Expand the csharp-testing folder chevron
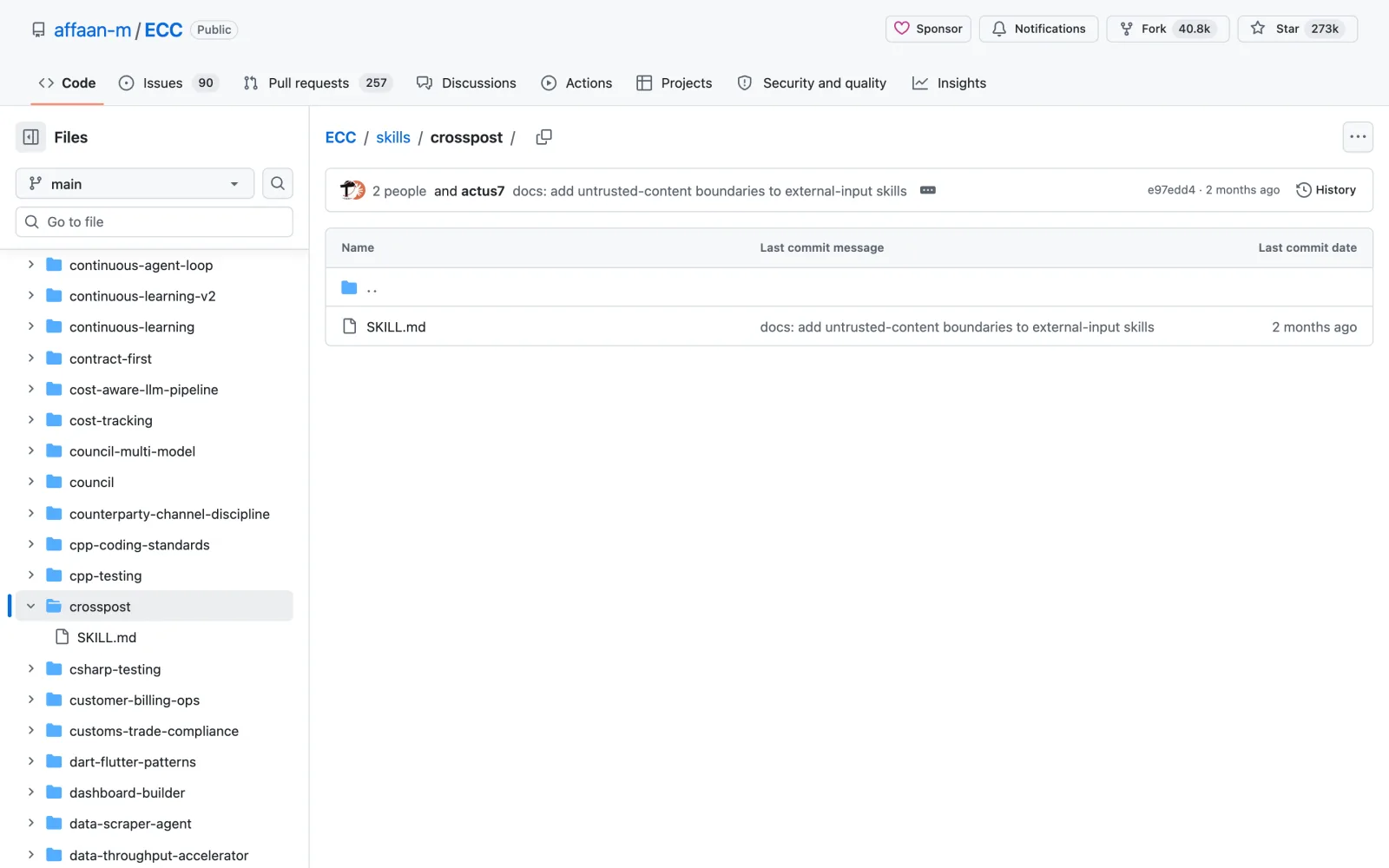 click(x=31, y=668)
